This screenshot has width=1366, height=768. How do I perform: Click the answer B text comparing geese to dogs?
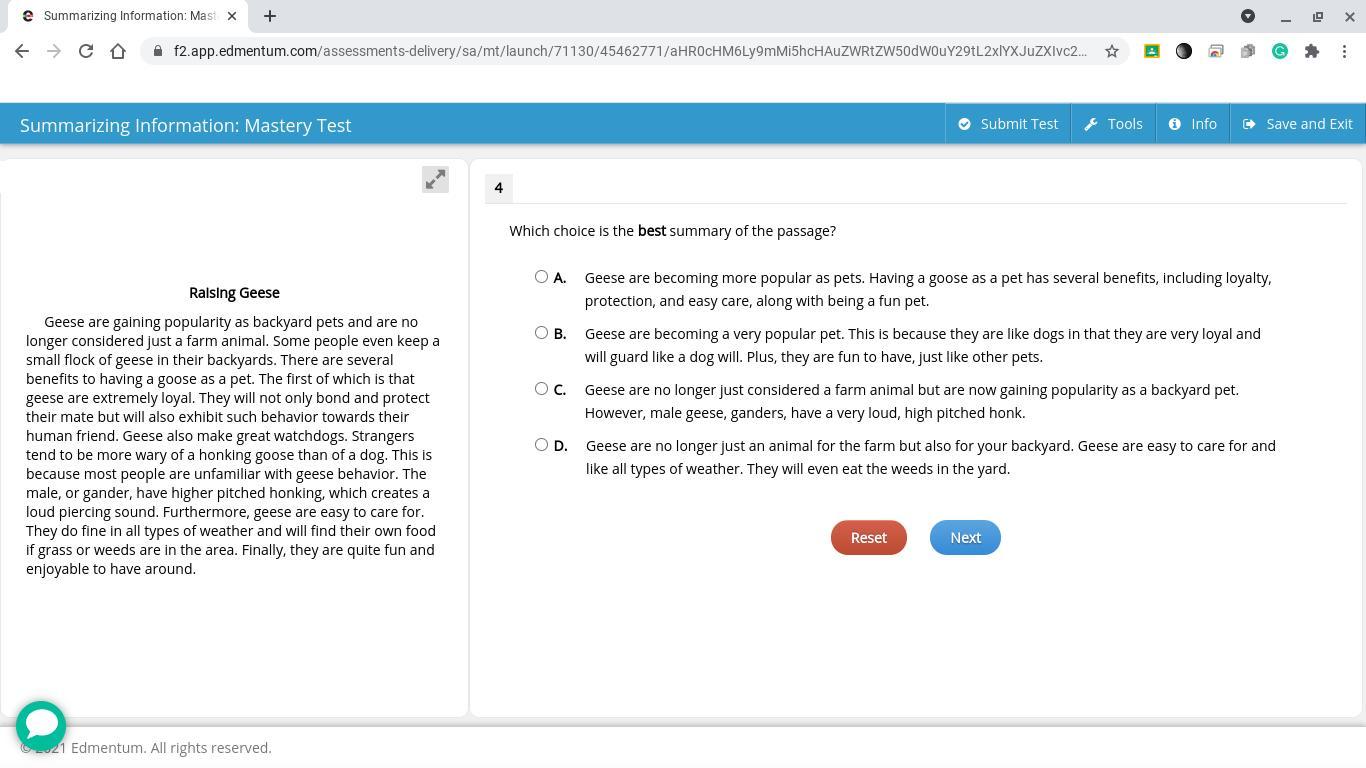923,345
